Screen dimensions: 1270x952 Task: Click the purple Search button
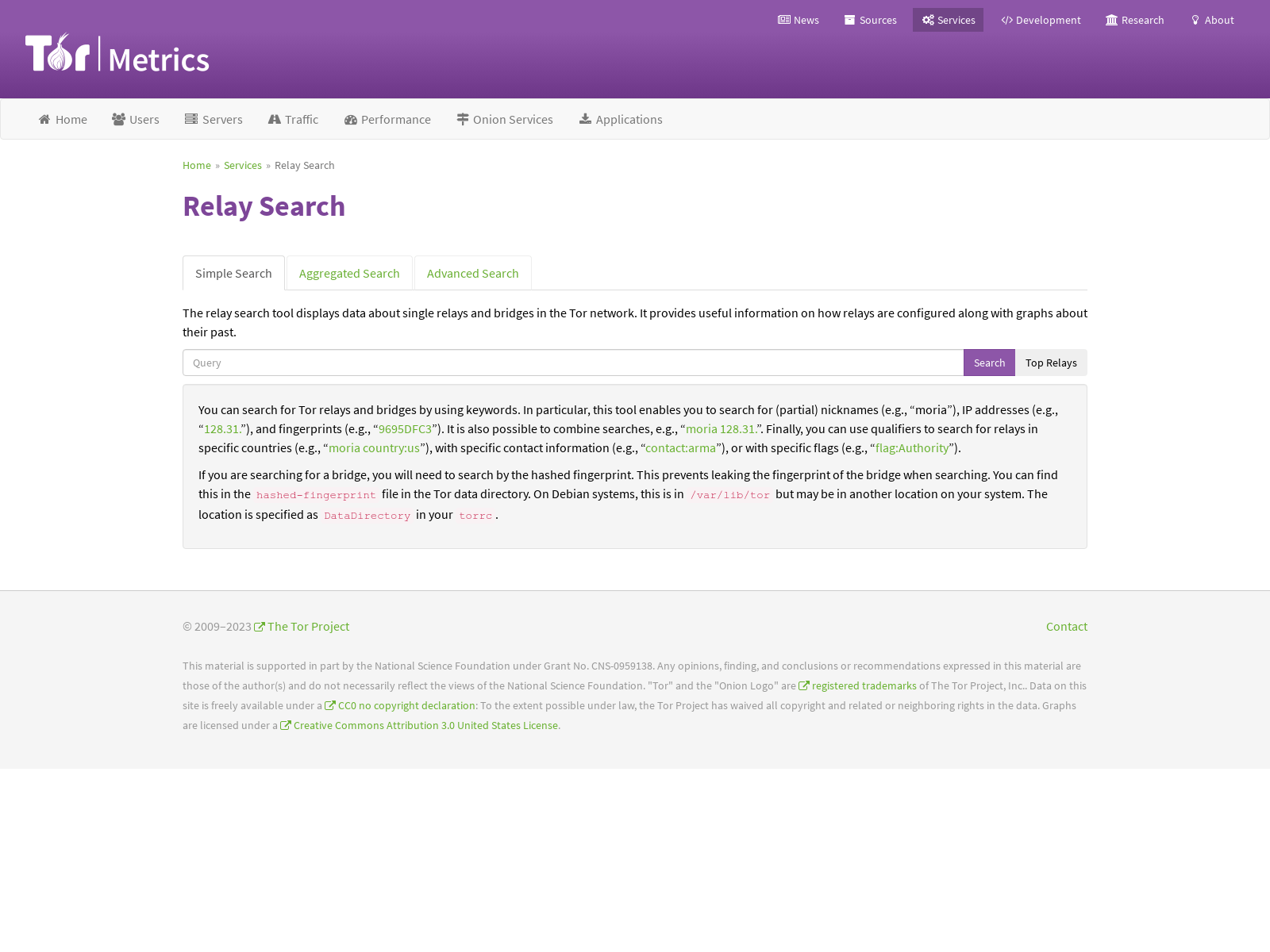pyautogui.click(x=989, y=363)
